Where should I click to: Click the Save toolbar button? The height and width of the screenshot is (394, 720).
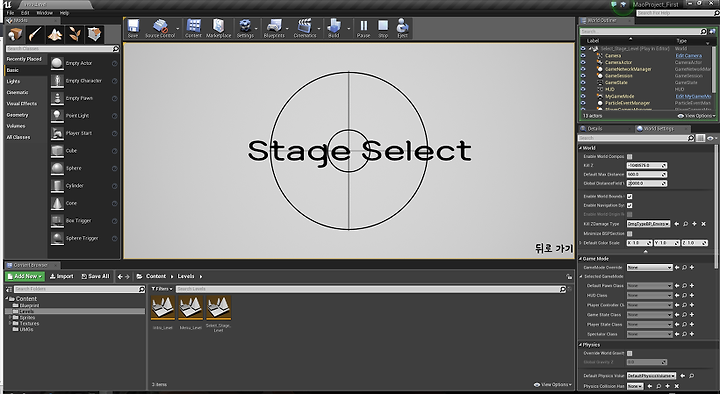(133, 28)
